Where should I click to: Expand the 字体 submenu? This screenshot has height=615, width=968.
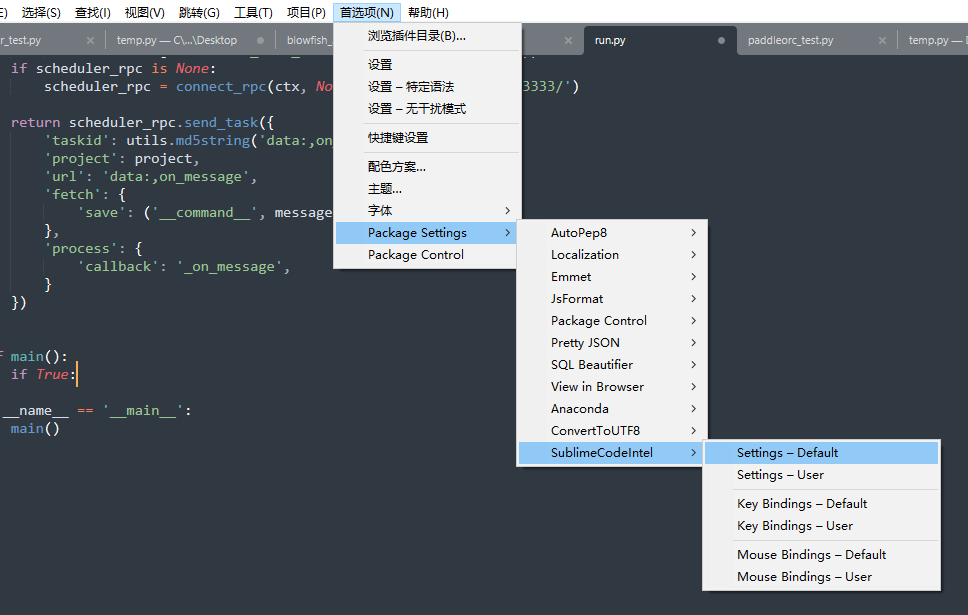tap(427, 211)
